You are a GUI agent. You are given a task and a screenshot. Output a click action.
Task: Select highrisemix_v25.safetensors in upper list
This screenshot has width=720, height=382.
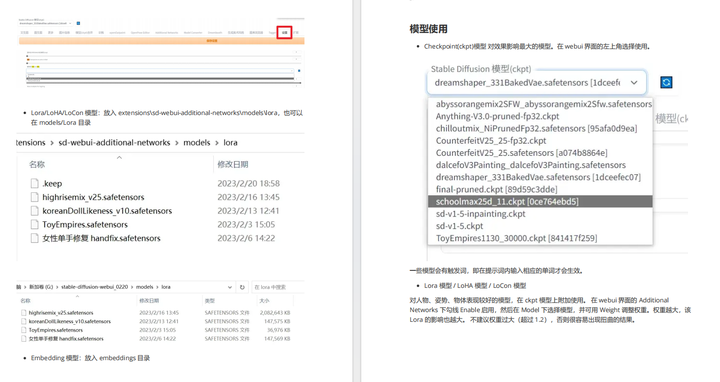pyautogui.click(x=93, y=197)
